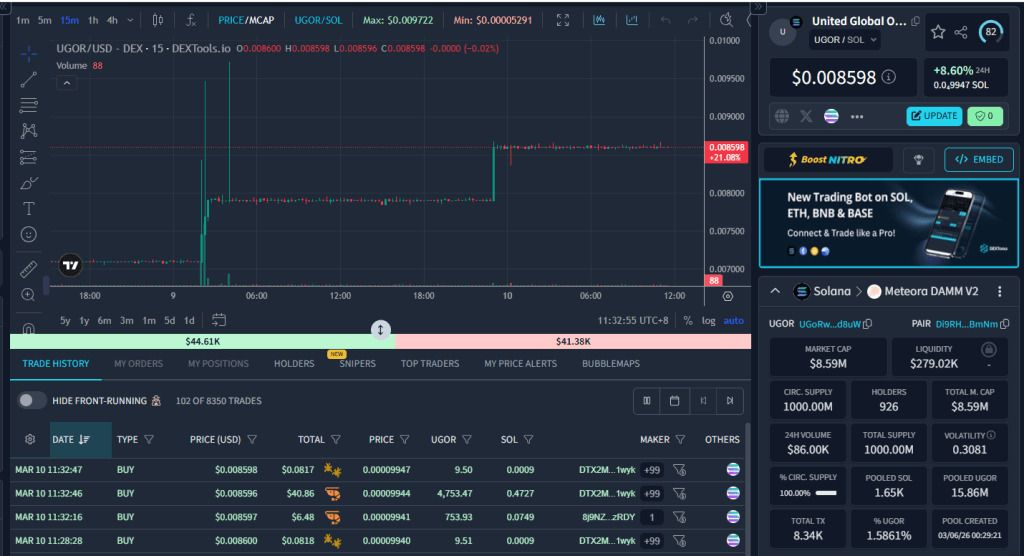1024x556 pixels.
Task: Open trade table settings gear
Action: 30,440
